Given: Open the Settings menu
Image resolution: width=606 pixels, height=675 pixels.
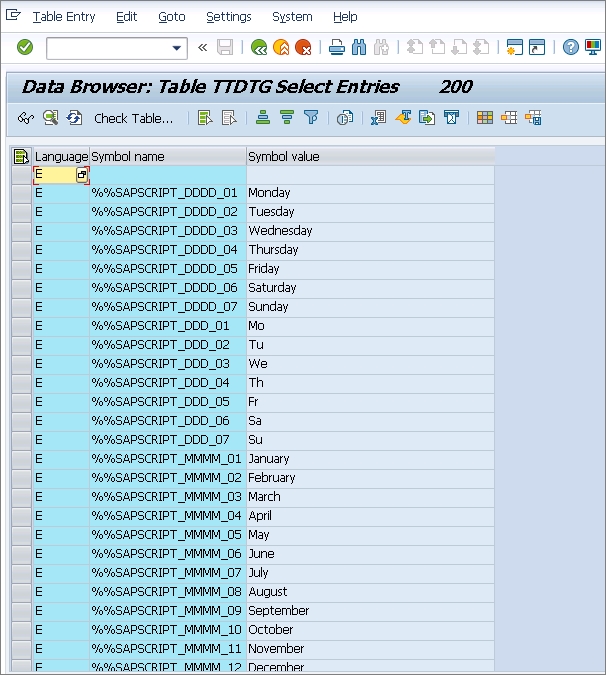Looking at the screenshot, I should (229, 17).
